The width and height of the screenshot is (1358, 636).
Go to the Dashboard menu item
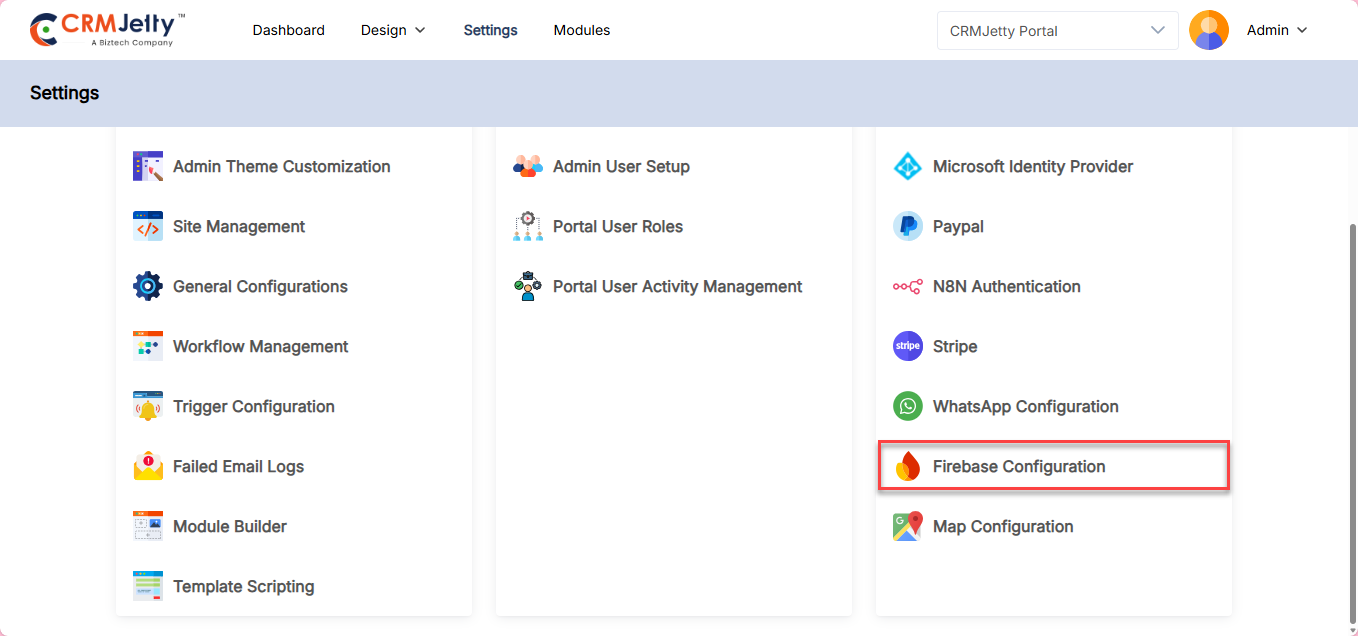[288, 30]
